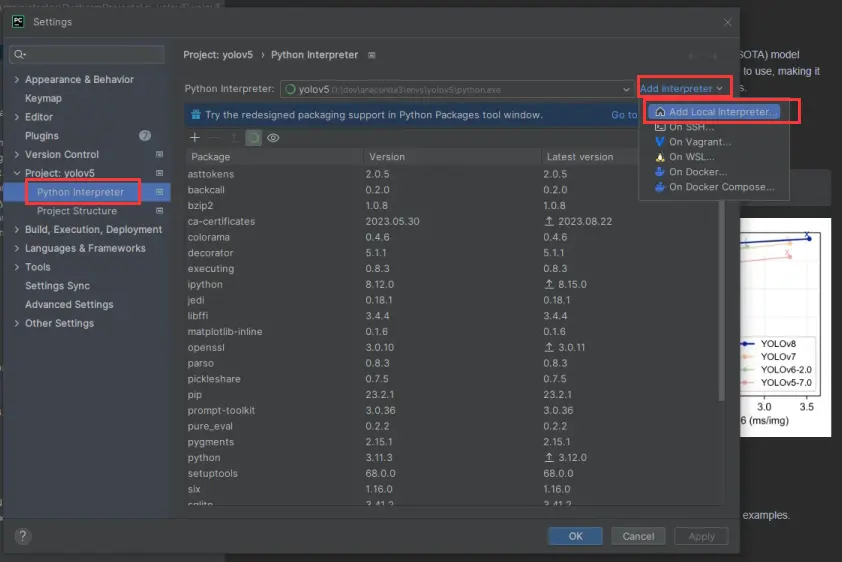The height and width of the screenshot is (562, 842).
Task: Click the house icon of Add Local Interpreter
Action: tap(660, 112)
